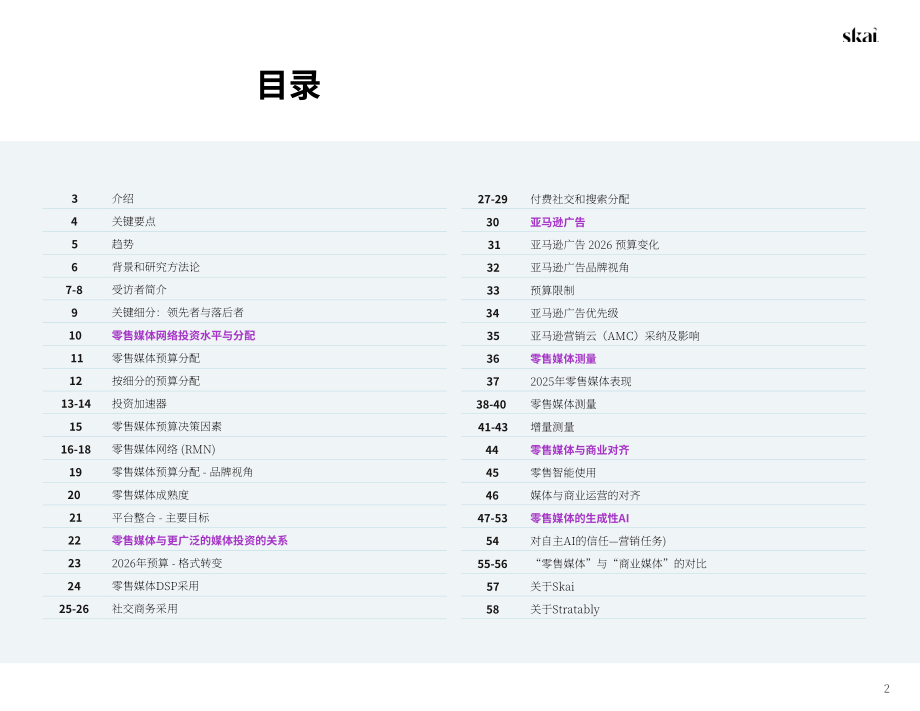Select 零售媒体DSP采用 entry
920x711 pixels.
(x=155, y=586)
